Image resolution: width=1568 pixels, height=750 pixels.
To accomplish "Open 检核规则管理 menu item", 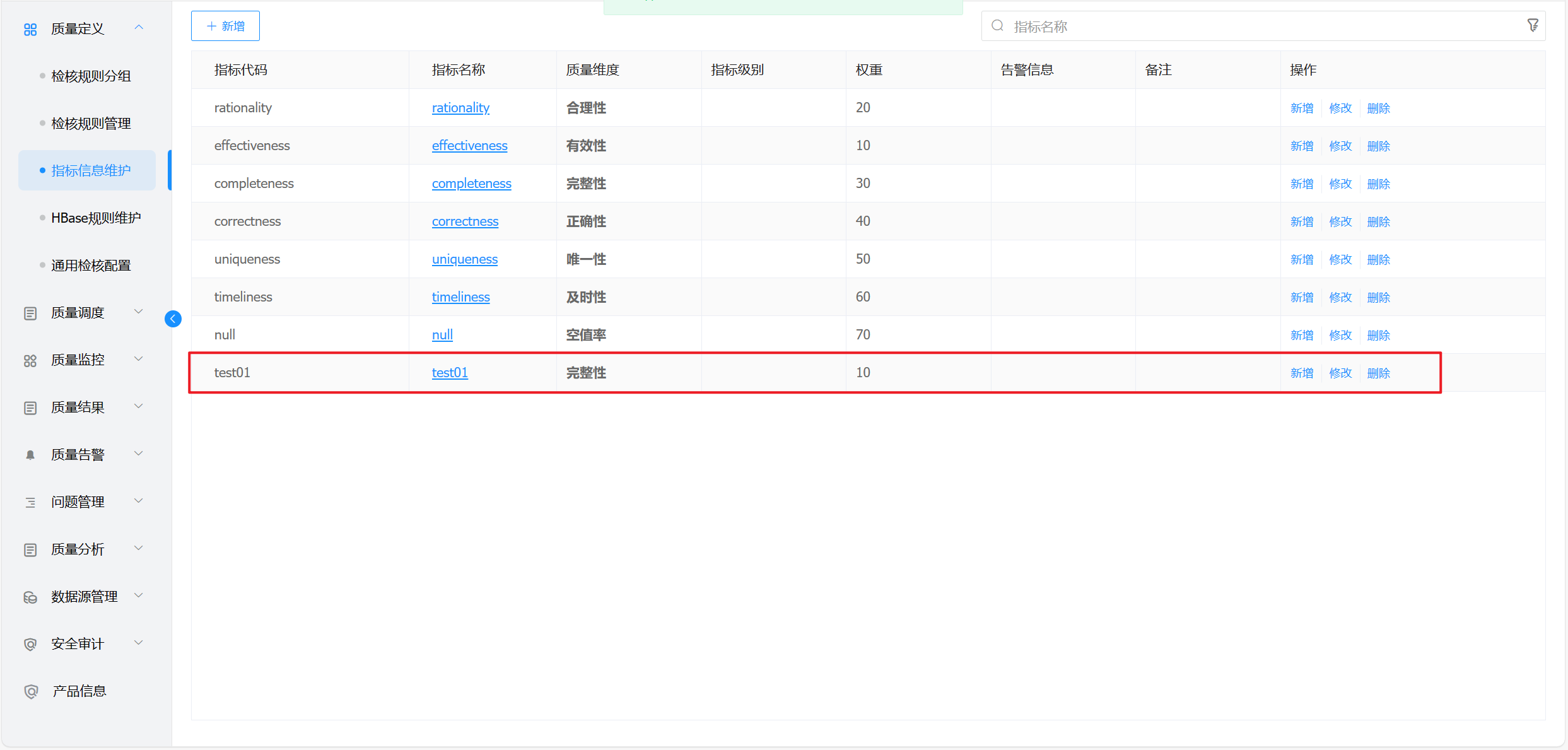I will pyautogui.click(x=91, y=123).
